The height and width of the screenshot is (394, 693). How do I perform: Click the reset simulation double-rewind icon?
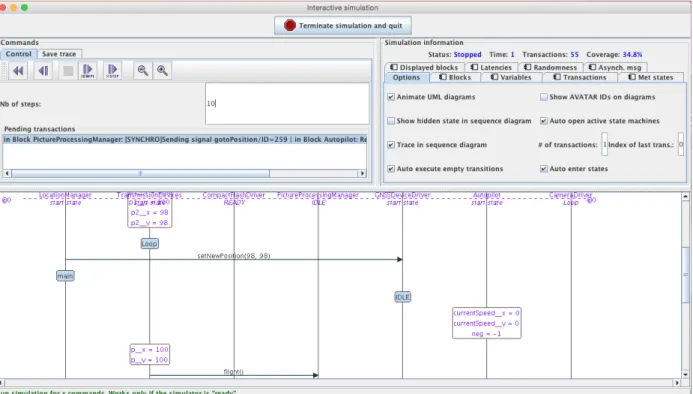tap(18, 70)
